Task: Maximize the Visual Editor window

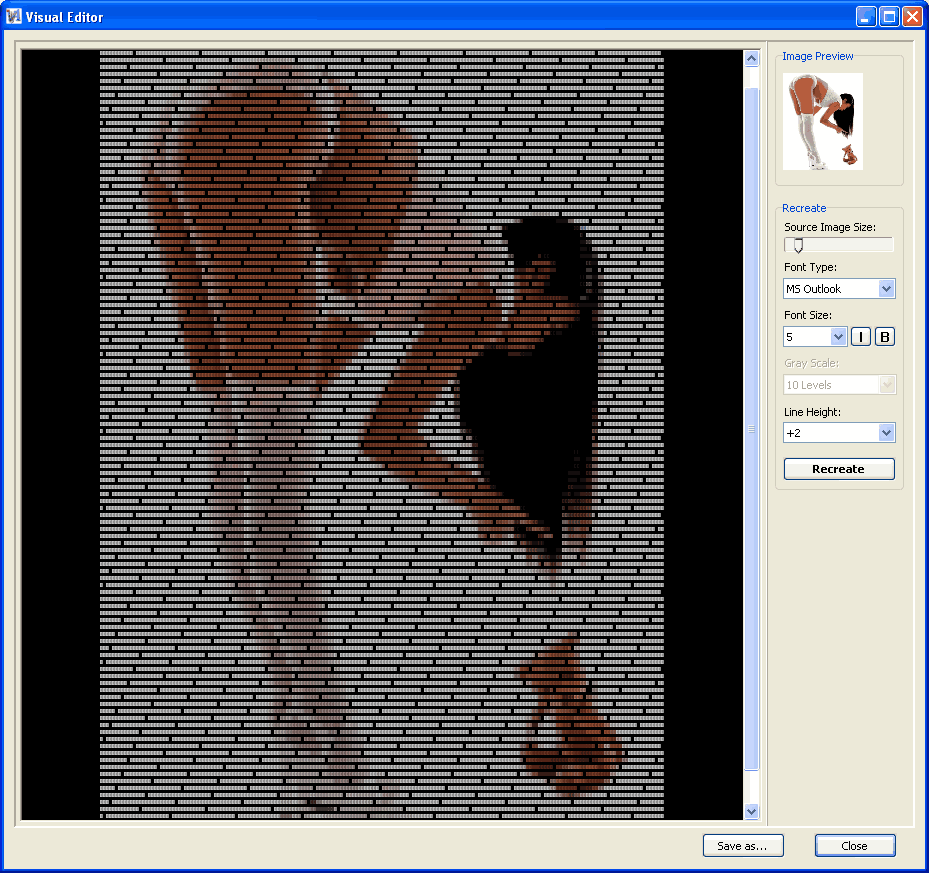Action: tap(889, 17)
